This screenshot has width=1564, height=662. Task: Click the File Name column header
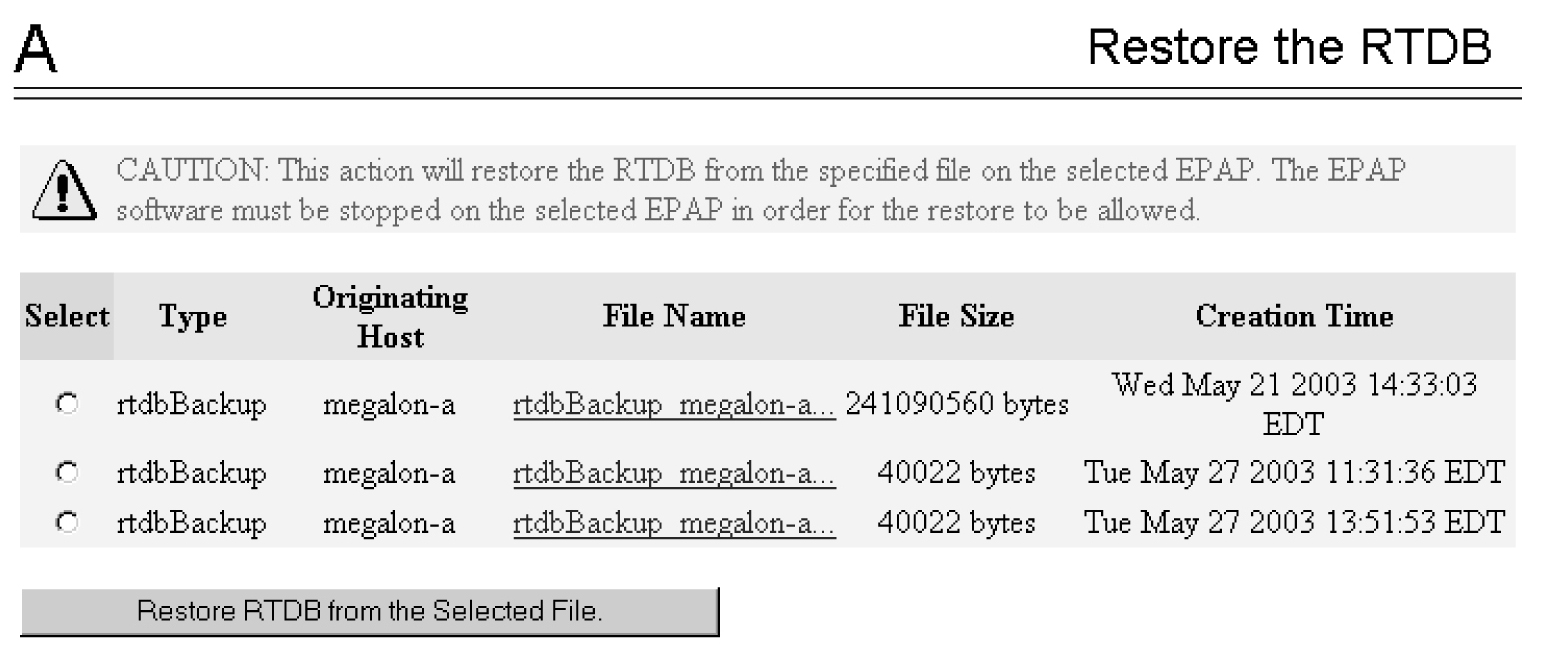point(674,317)
